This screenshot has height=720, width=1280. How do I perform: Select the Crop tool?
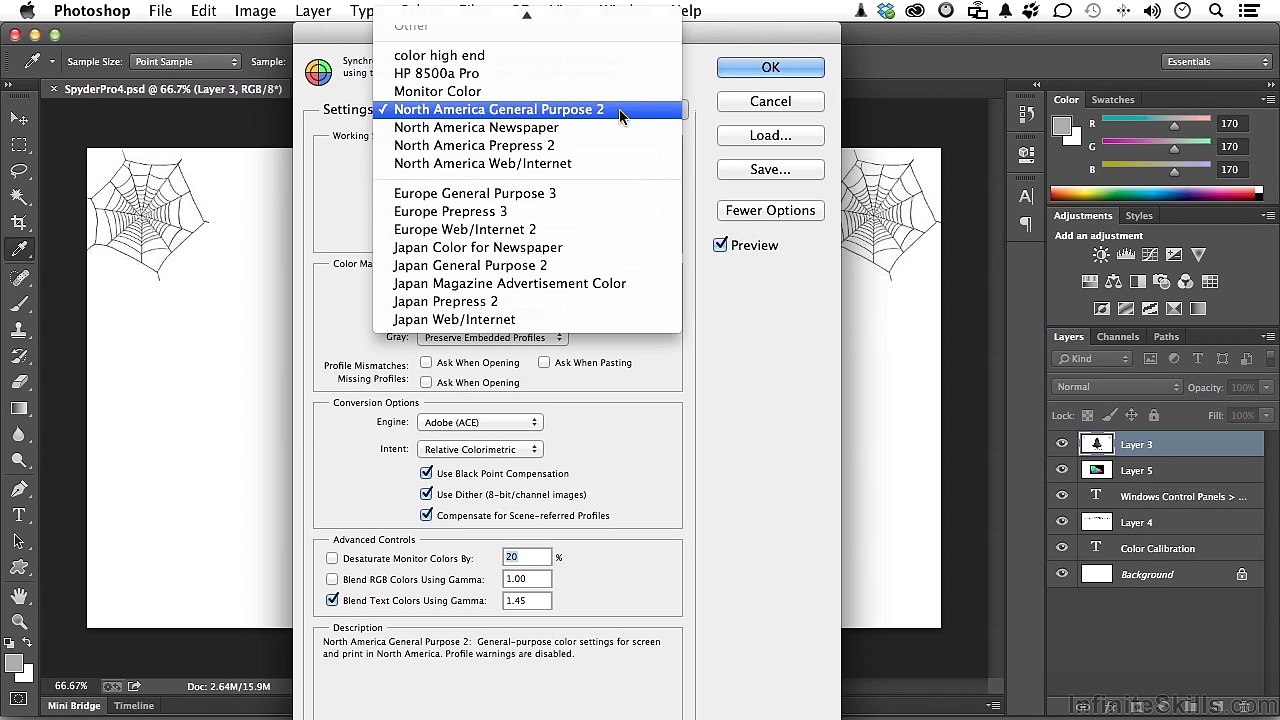pos(19,223)
